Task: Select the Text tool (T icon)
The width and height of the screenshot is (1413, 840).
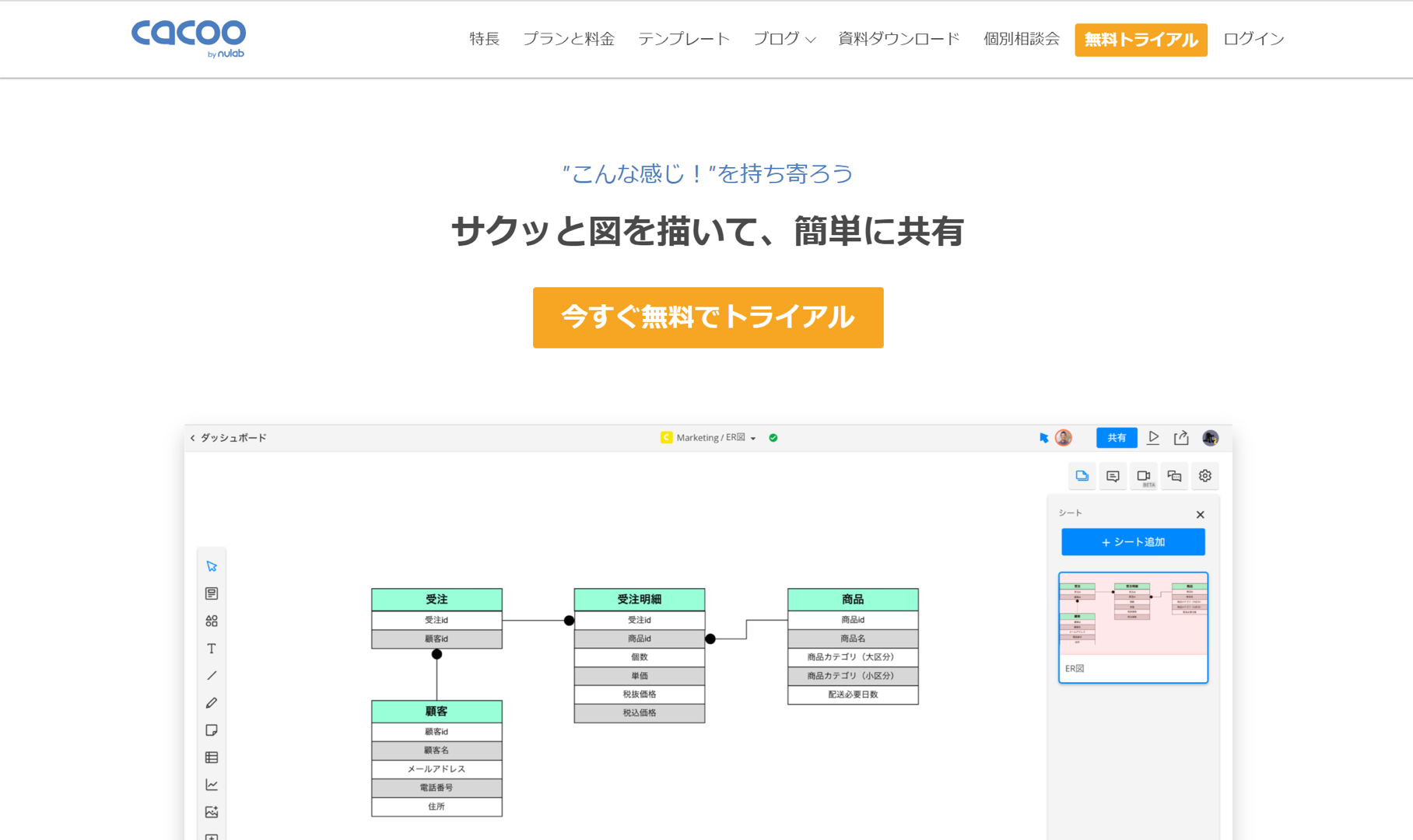Action: point(212,649)
